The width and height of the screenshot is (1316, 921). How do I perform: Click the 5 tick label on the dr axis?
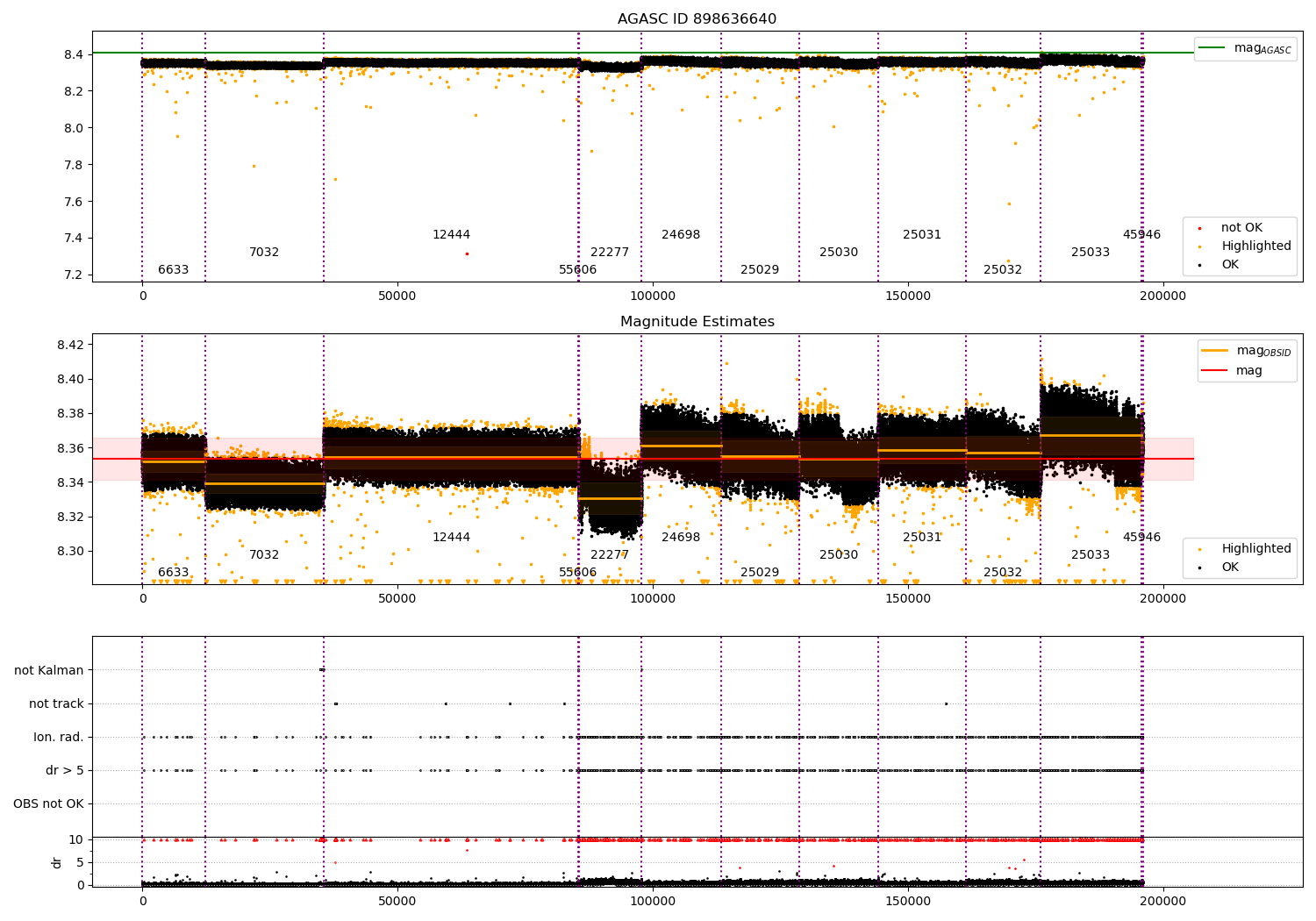(x=81, y=862)
